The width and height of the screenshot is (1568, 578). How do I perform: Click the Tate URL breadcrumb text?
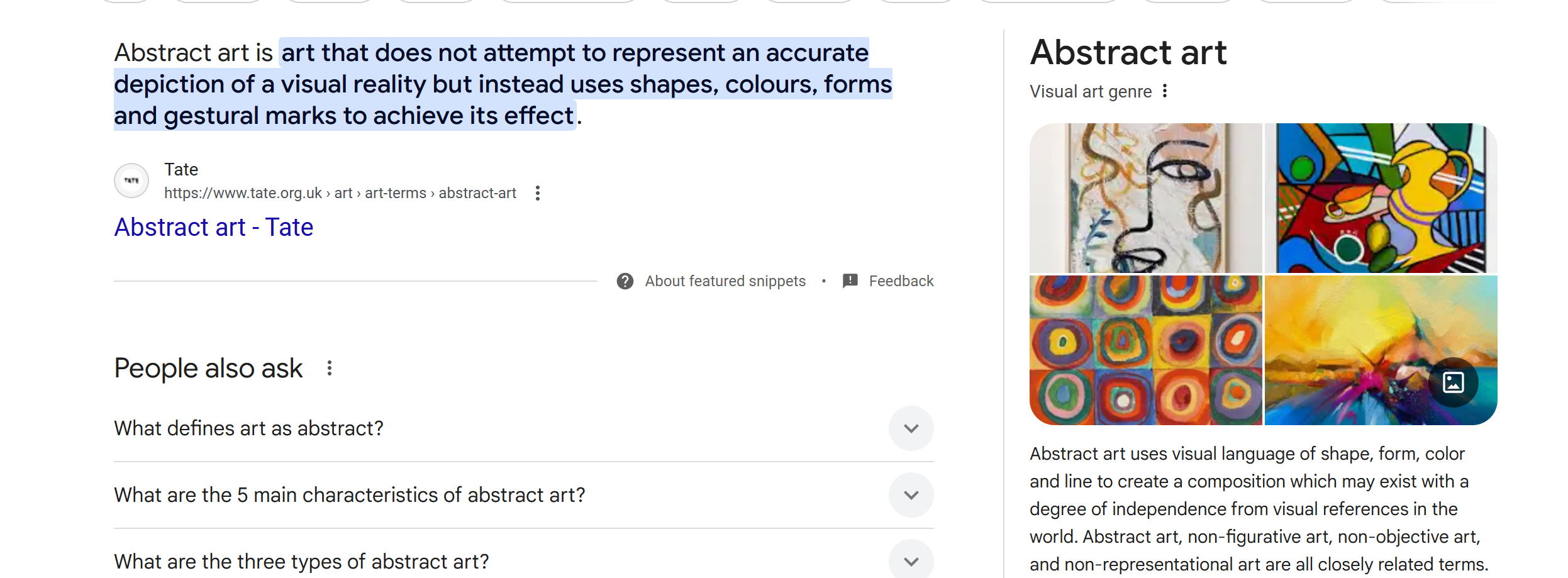click(x=340, y=193)
